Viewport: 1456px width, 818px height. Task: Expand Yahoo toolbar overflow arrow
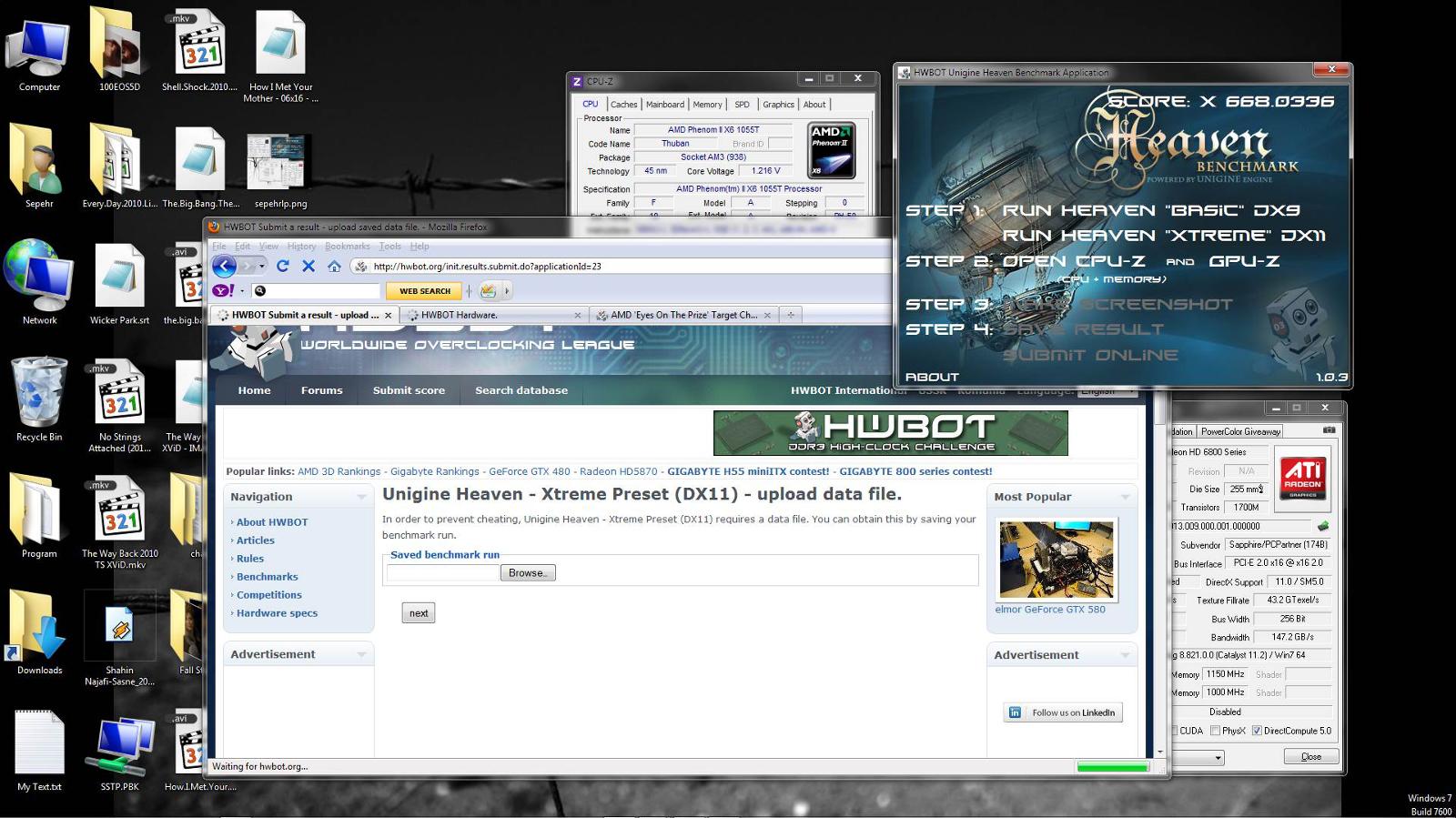507,290
